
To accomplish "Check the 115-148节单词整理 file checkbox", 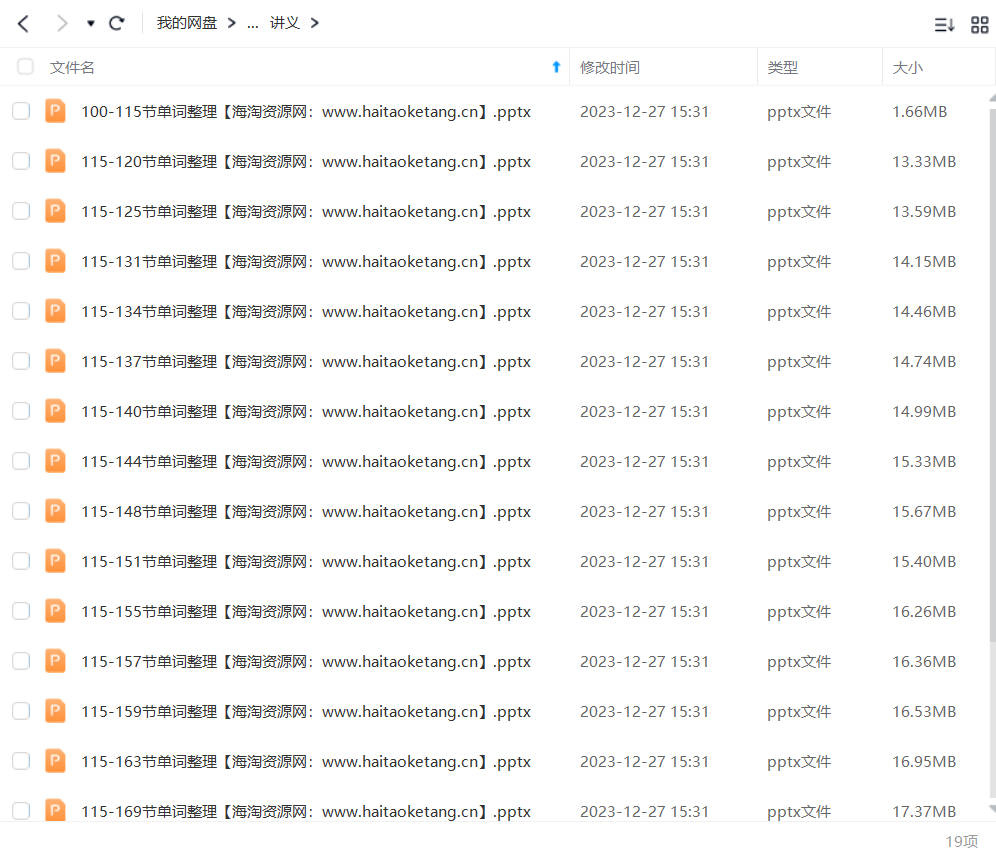I will click(21, 511).
